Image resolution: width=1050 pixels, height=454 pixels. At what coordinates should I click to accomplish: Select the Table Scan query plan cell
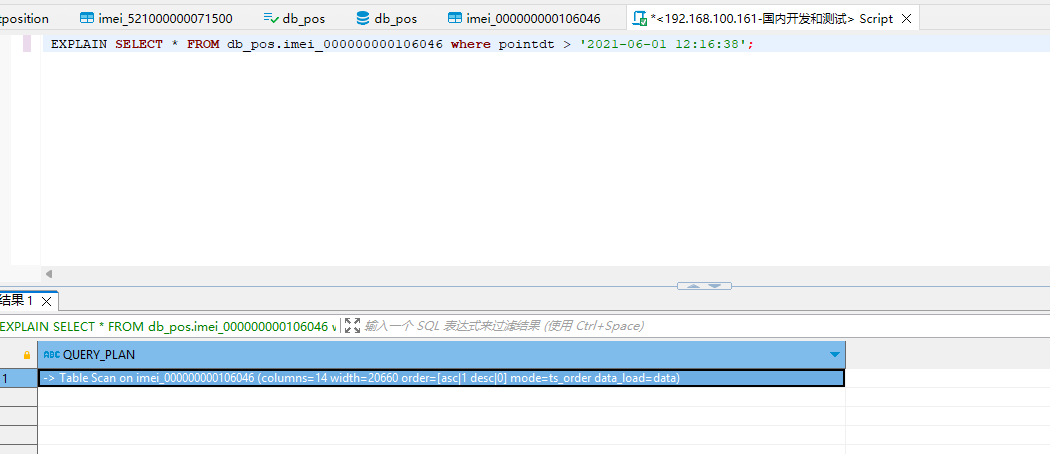[441, 378]
